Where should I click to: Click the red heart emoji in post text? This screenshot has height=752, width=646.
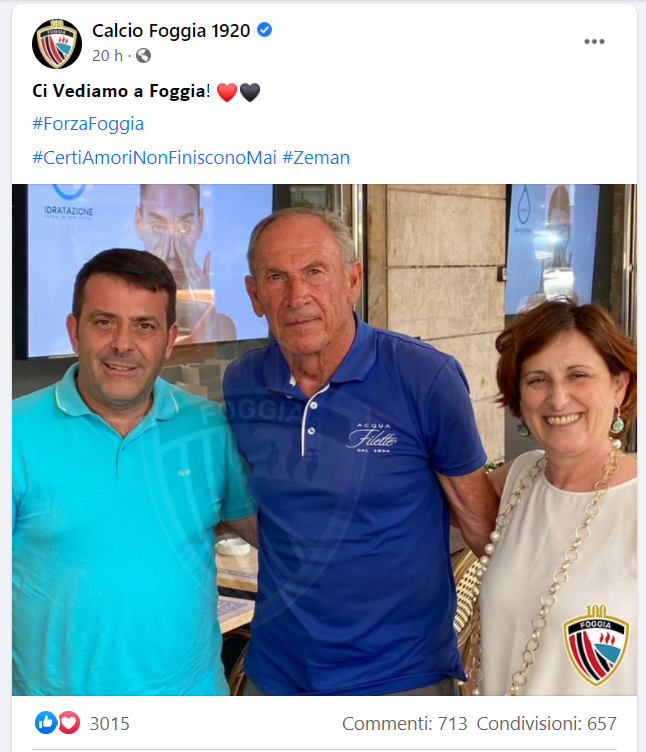[227, 92]
